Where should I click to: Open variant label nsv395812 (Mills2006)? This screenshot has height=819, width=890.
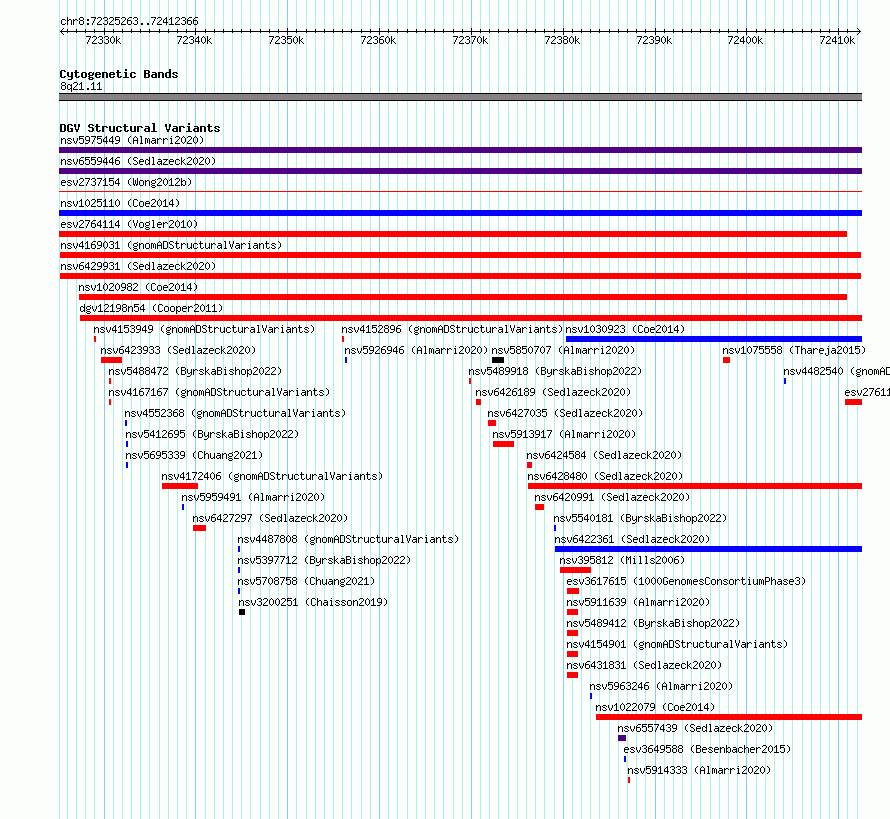[622, 560]
